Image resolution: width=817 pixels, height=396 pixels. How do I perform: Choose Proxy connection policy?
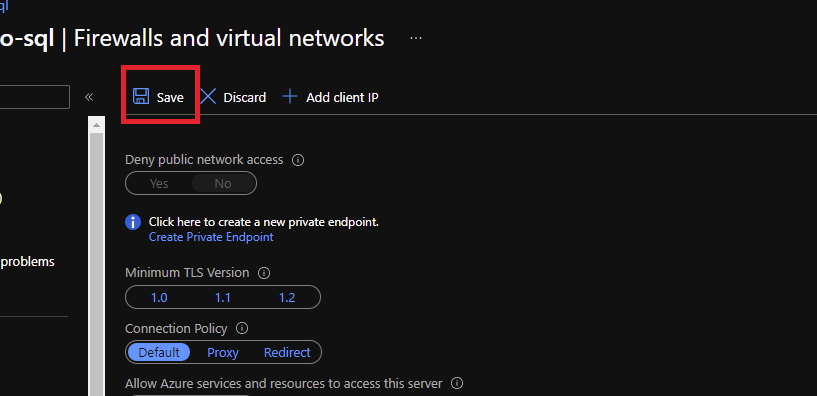[x=223, y=353]
